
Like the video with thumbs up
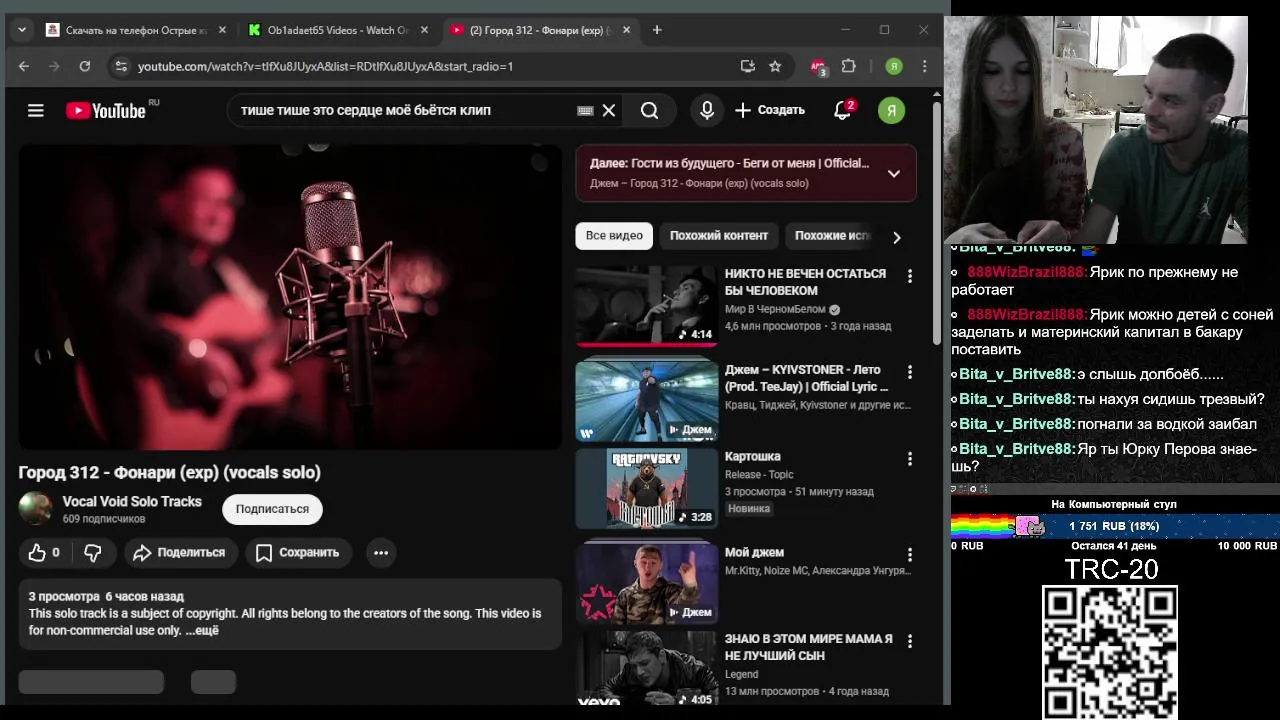point(46,552)
